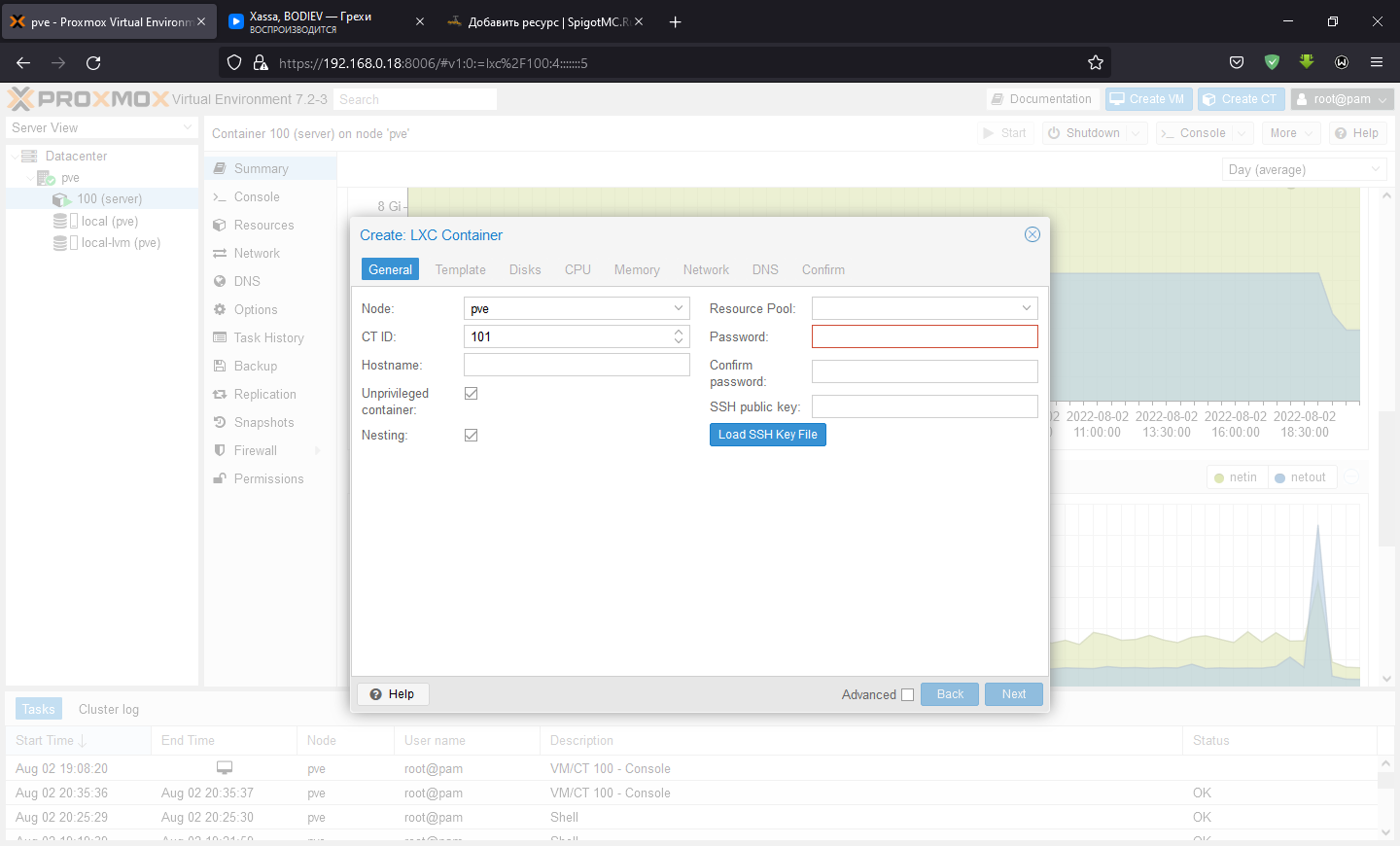Select container 100 (server) in tree
This screenshot has height=846, width=1400.
coord(109,199)
